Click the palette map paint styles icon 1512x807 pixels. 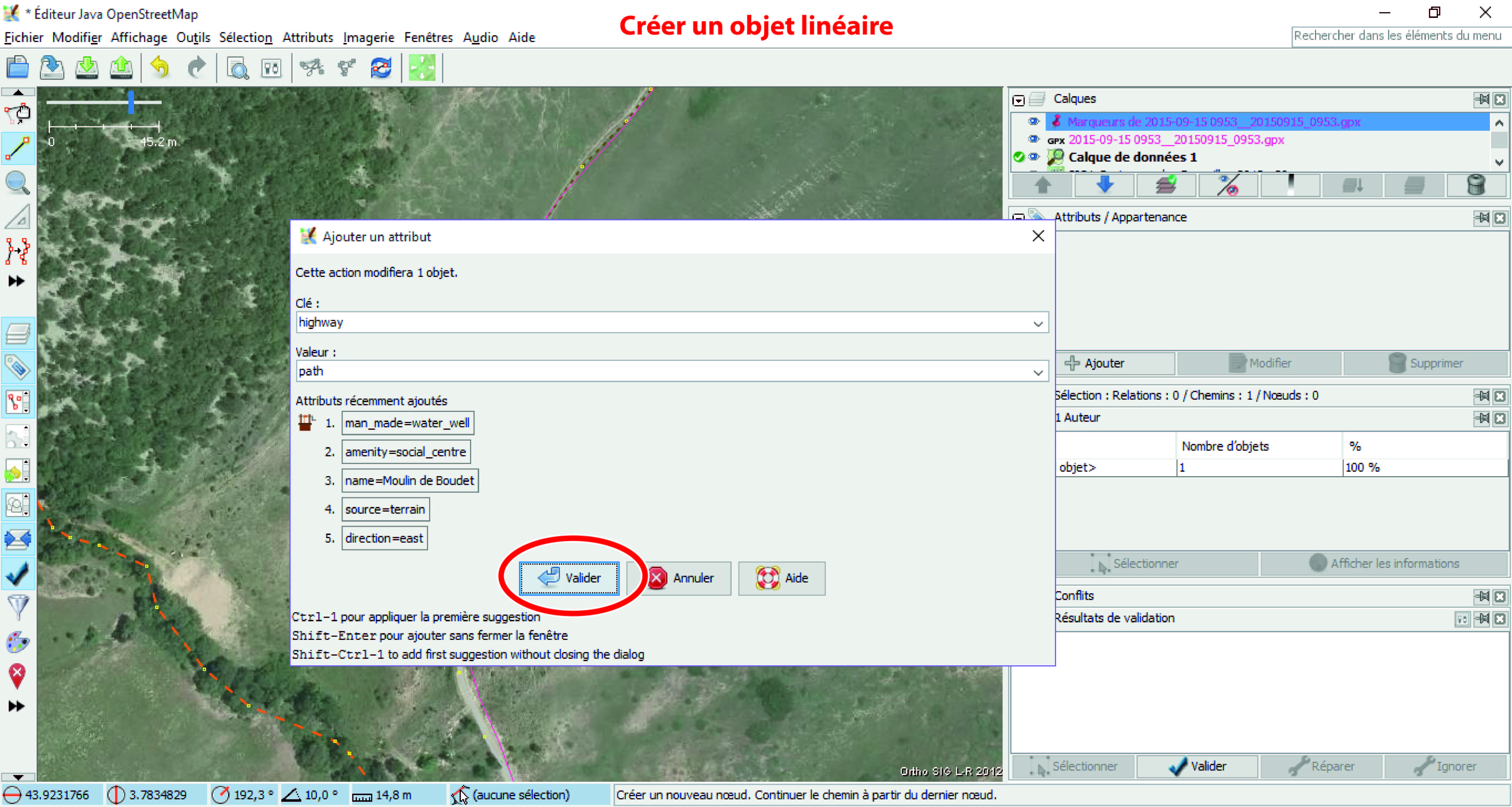[18, 642]
